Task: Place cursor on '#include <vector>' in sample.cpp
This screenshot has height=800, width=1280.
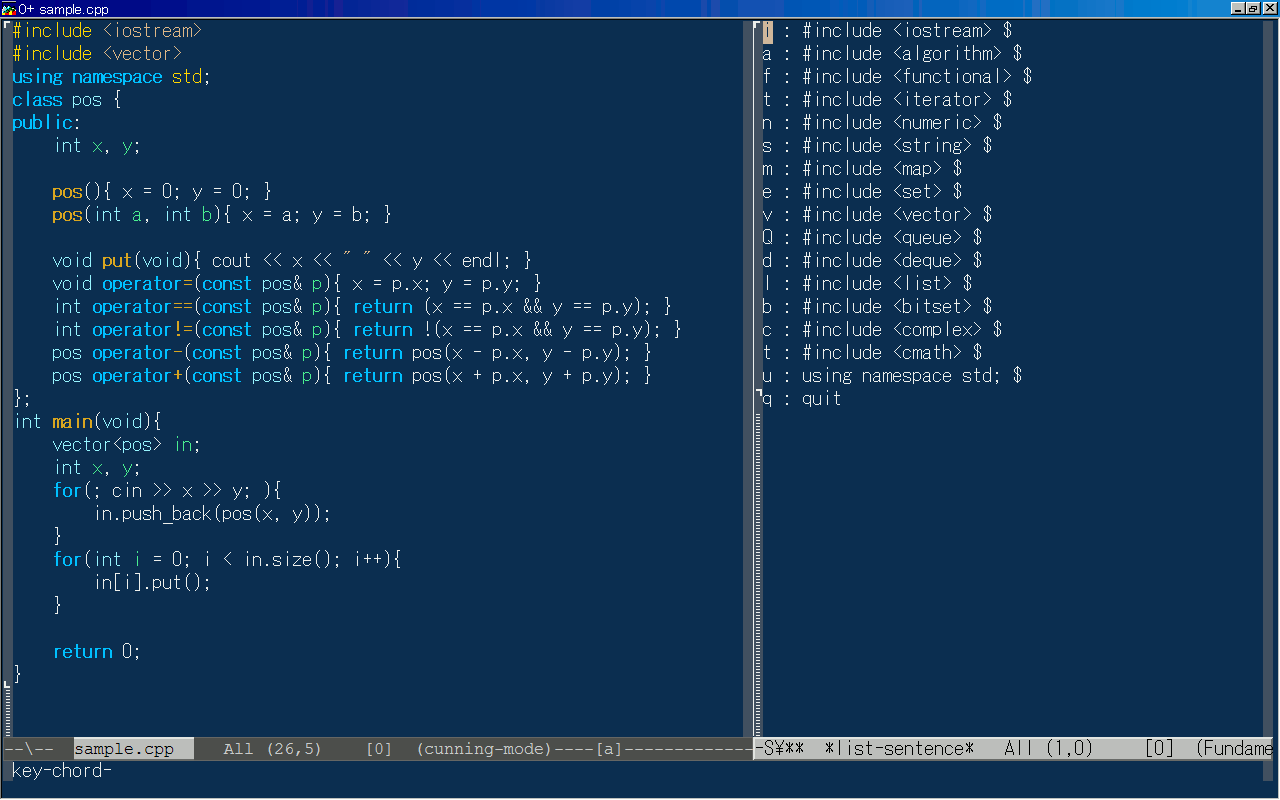Action: pos(97,54)
